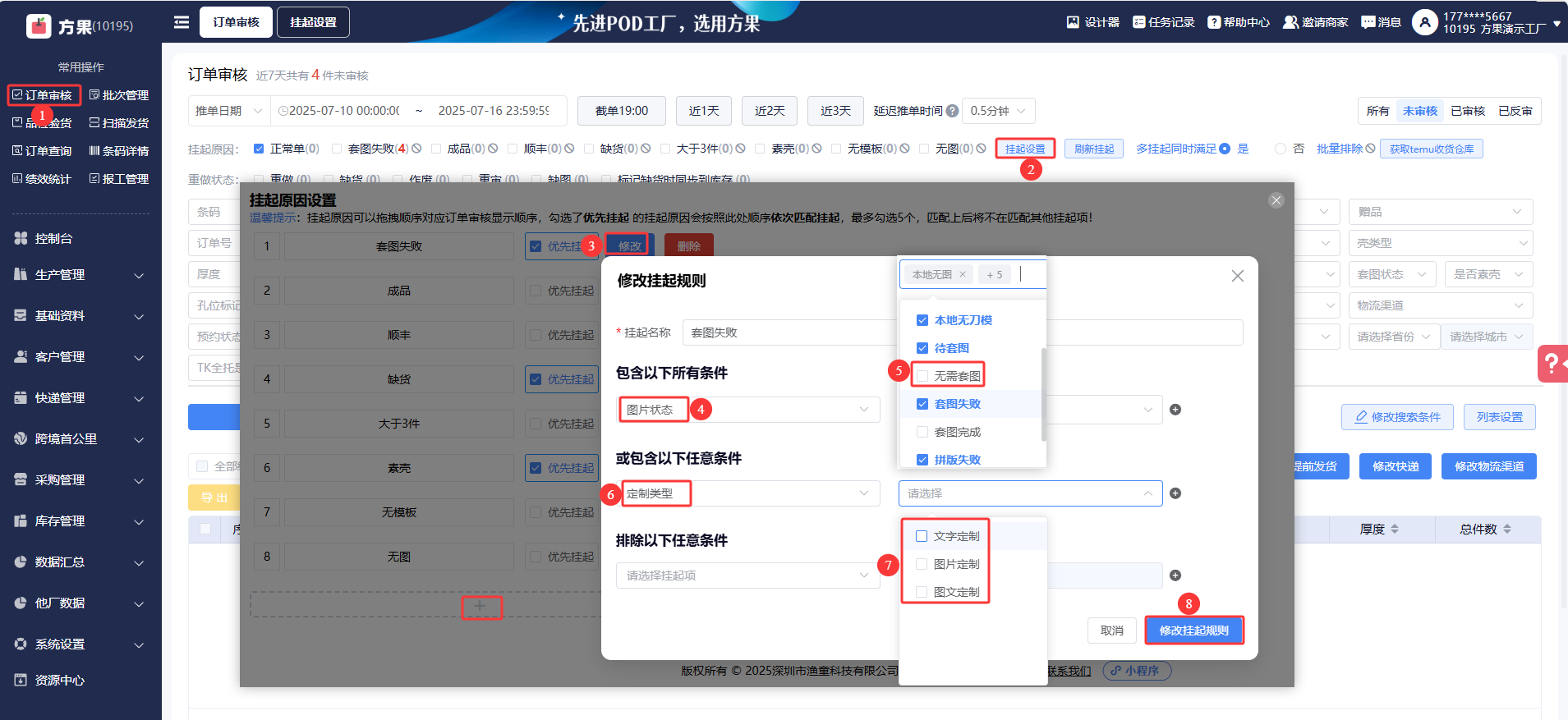Click the 基础资料 sidebar icon
The width and height of the screenshot is (1568, 720).
point(21,315)
